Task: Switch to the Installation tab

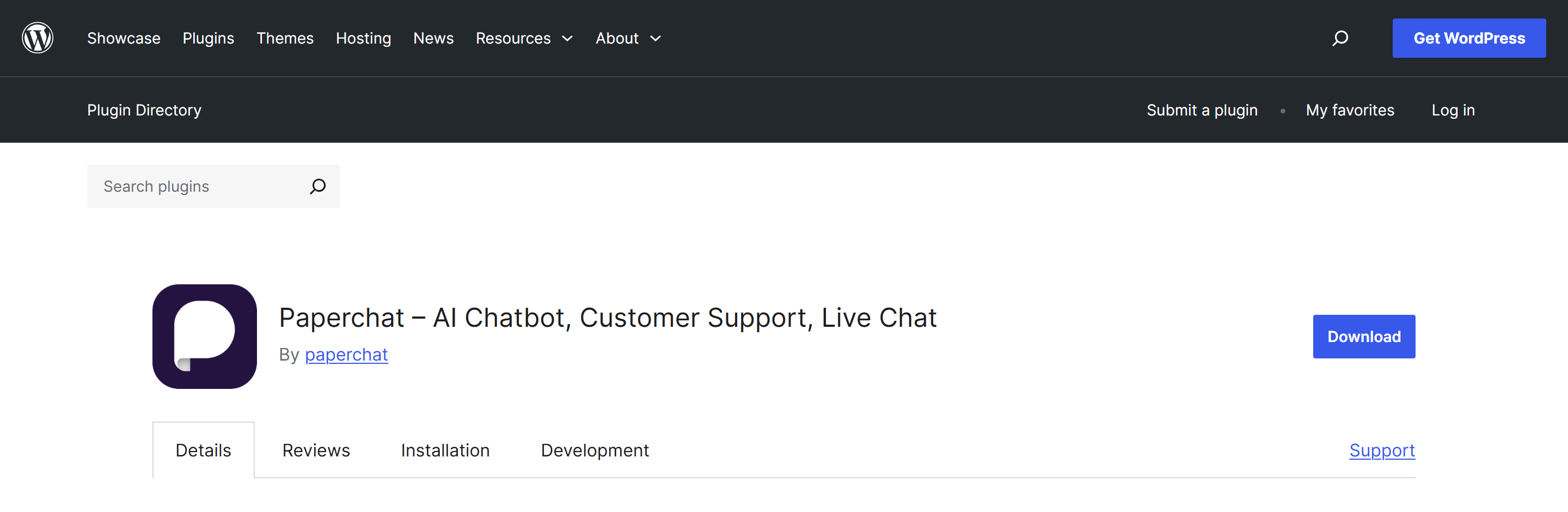Action: (x=445, y=450)
